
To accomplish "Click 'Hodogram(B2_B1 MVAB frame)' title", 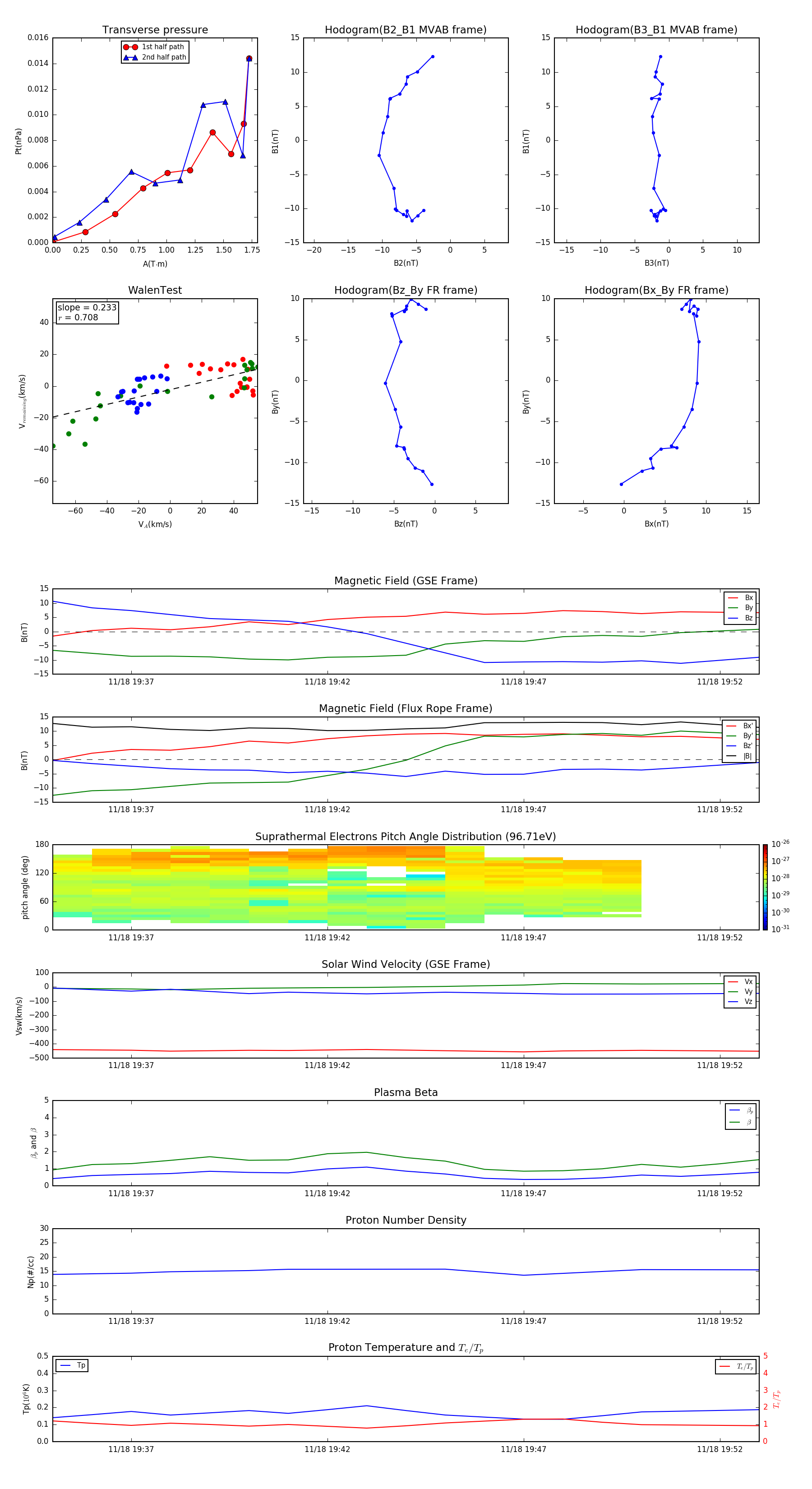I will tap(406, 30).
